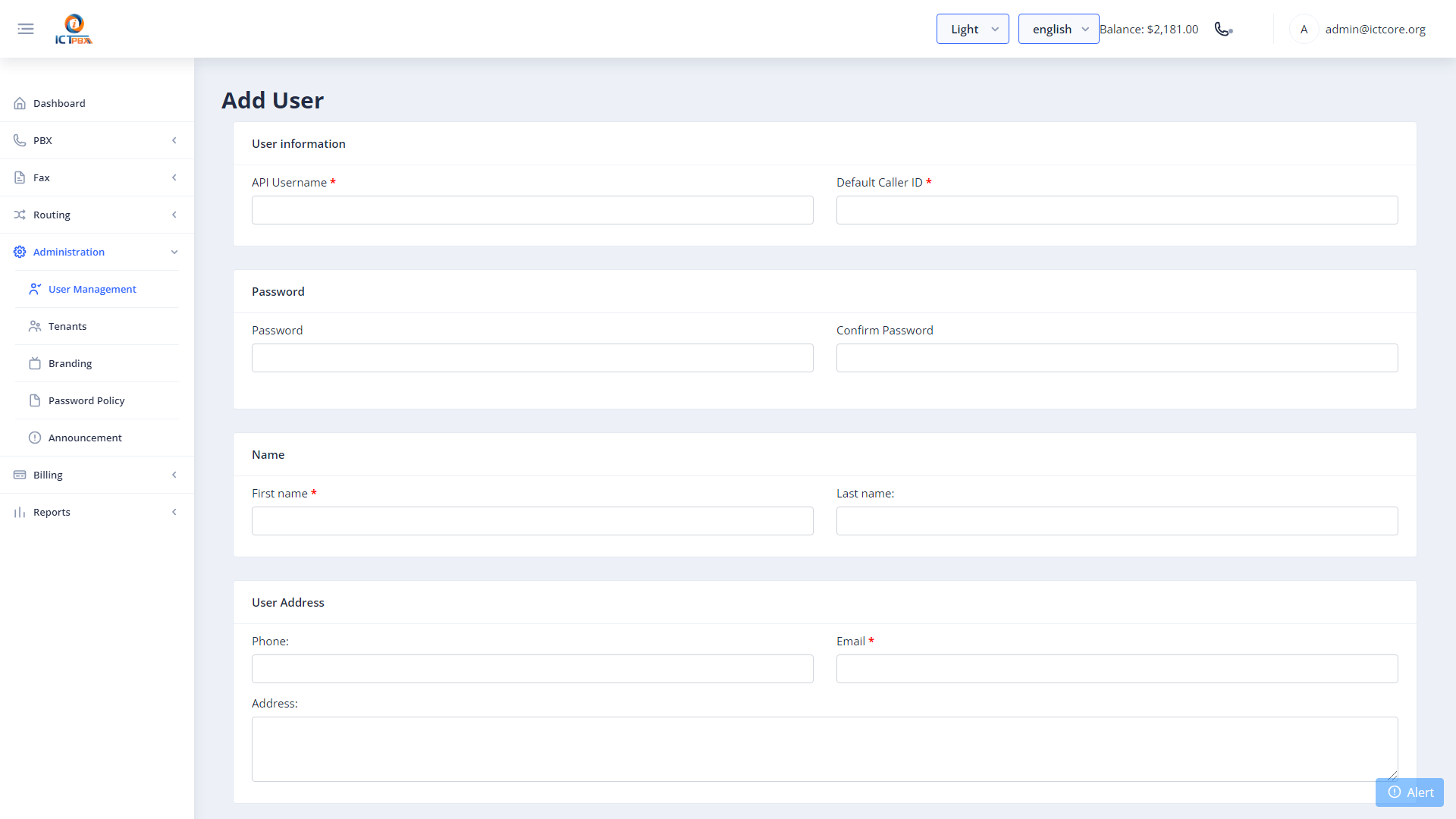Screen dimensions: 1456x819
Task: Grab the Address textarea resize handle
Action: [1392, 776]
